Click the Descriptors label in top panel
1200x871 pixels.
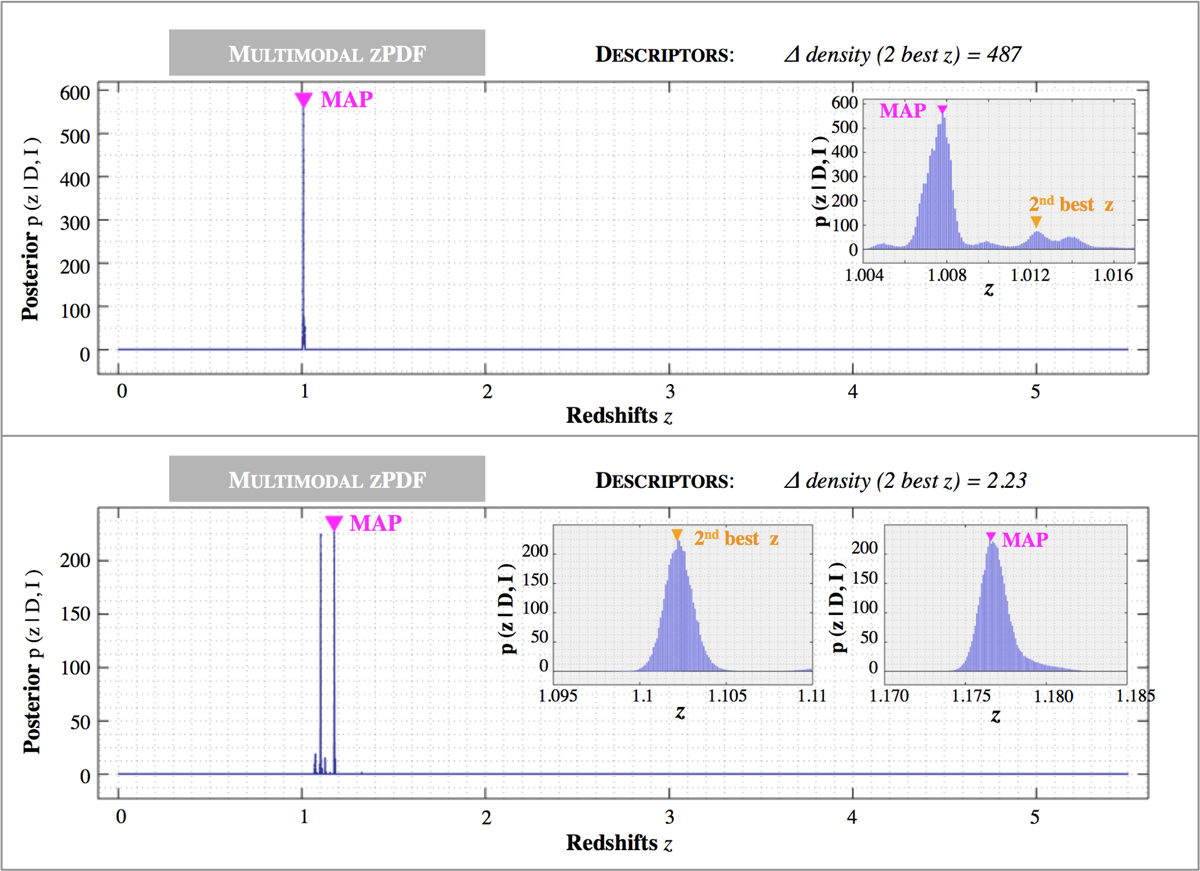click(x=665, y=54)
